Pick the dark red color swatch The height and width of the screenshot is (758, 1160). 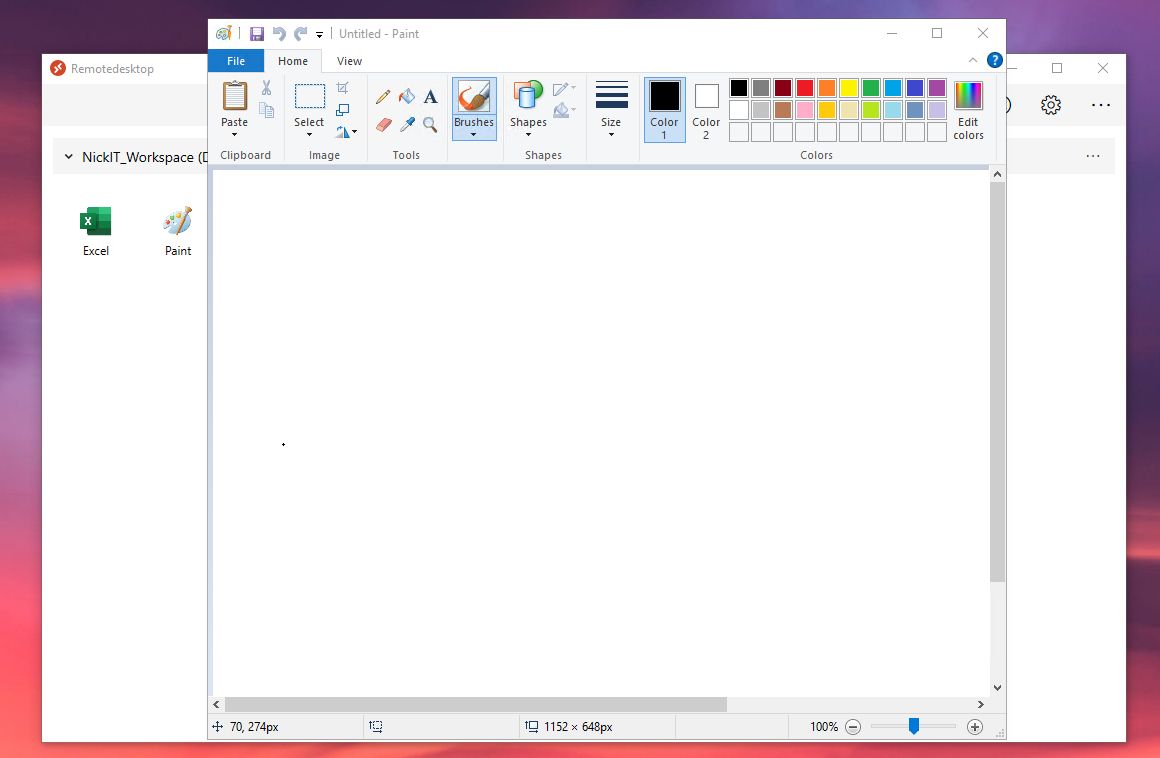coord(783,88)
